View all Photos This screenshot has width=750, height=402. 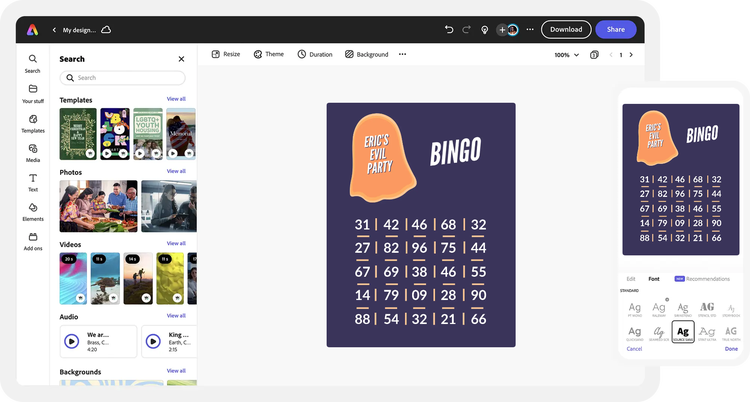(176, 171)
